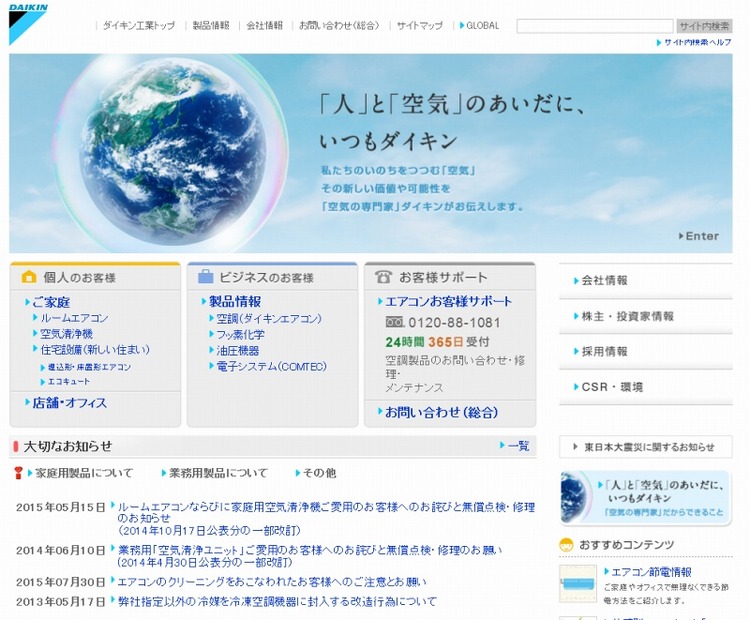Click the date 2013年05月17日
Screen dimensions: 750x620
point(60,602)
